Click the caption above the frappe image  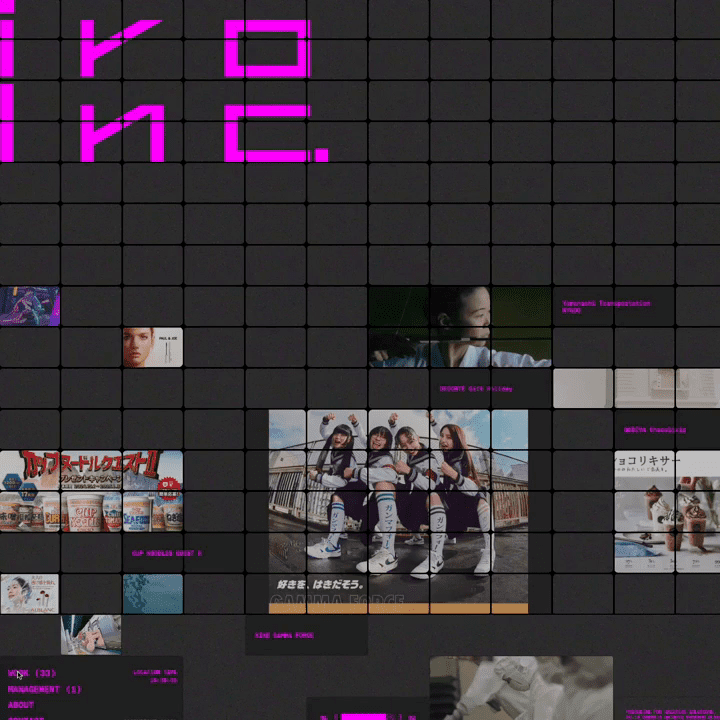click(x=655, y=430)
